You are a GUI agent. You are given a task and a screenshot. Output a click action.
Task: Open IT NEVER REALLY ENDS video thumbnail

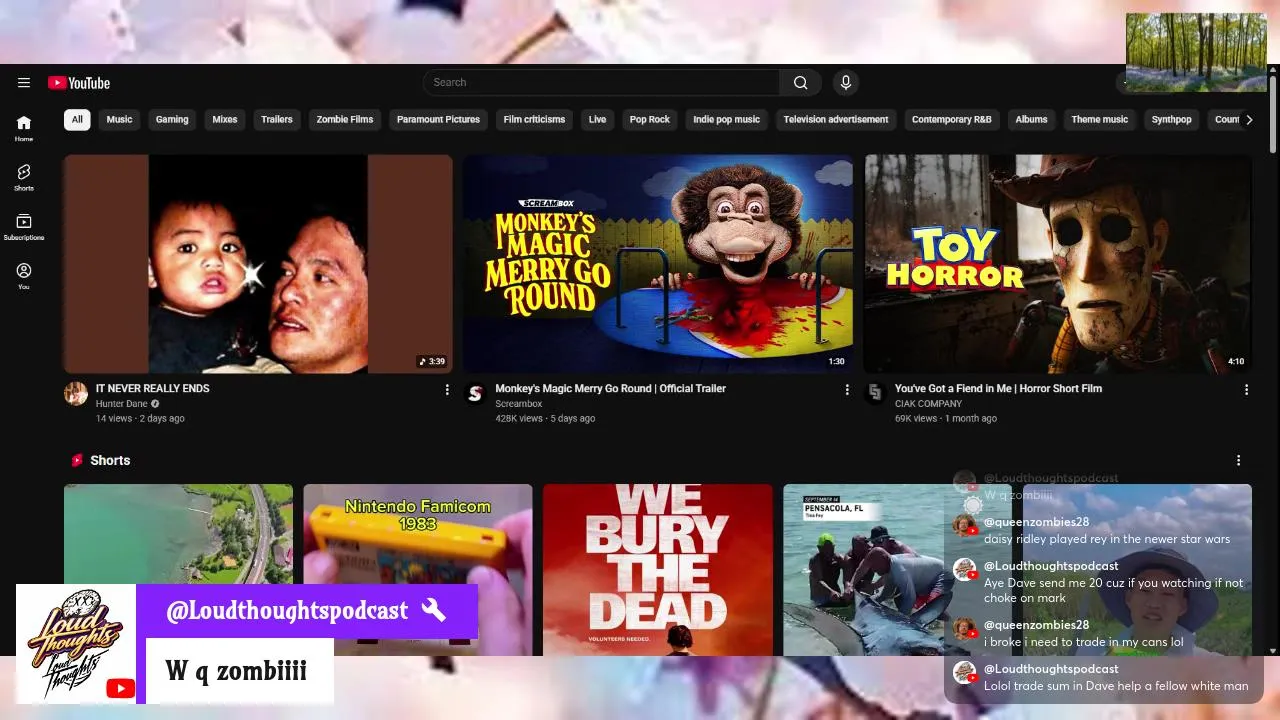coord(258,264)
